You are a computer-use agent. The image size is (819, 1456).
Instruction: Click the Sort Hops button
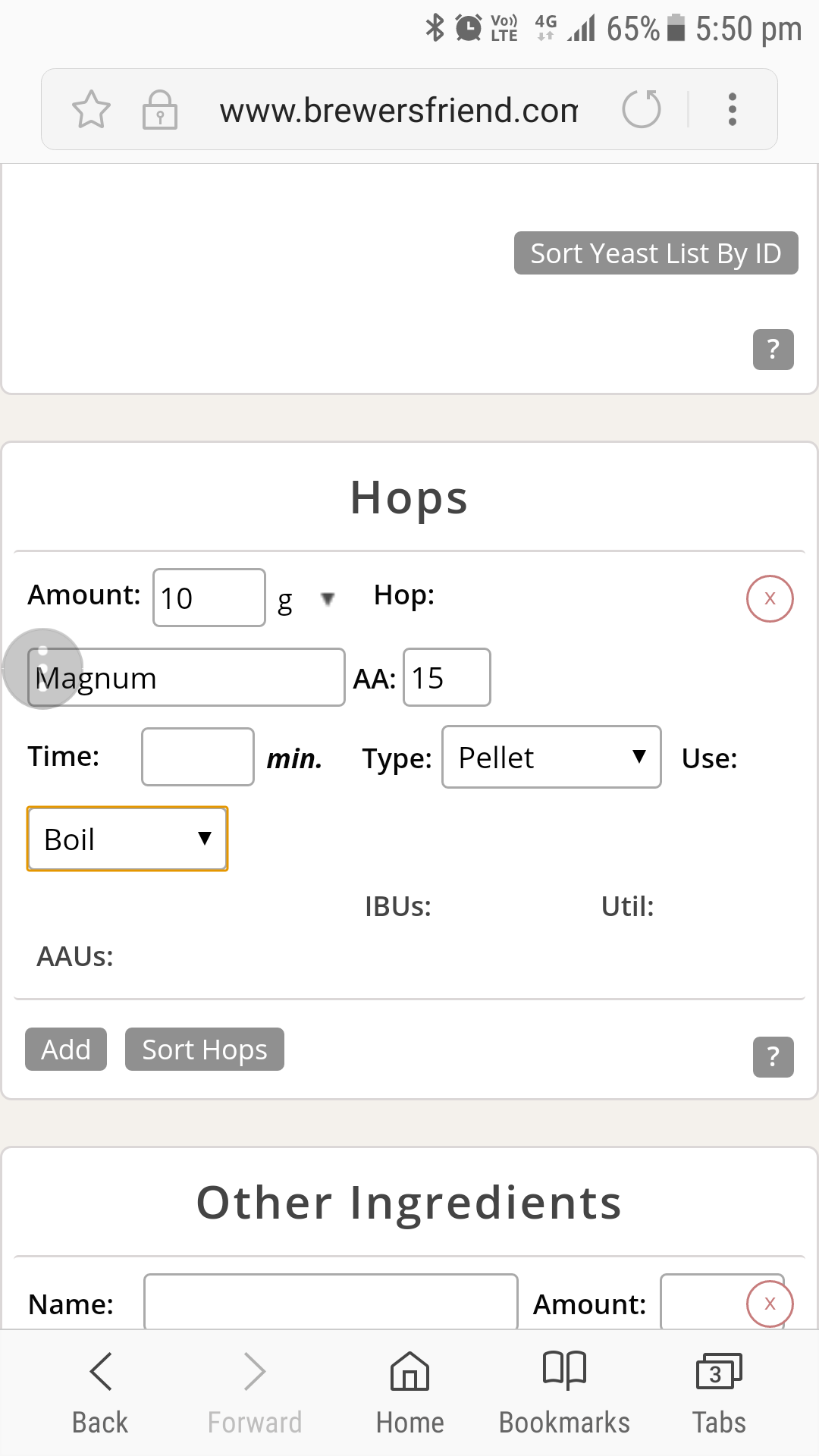click(205, 1050)
